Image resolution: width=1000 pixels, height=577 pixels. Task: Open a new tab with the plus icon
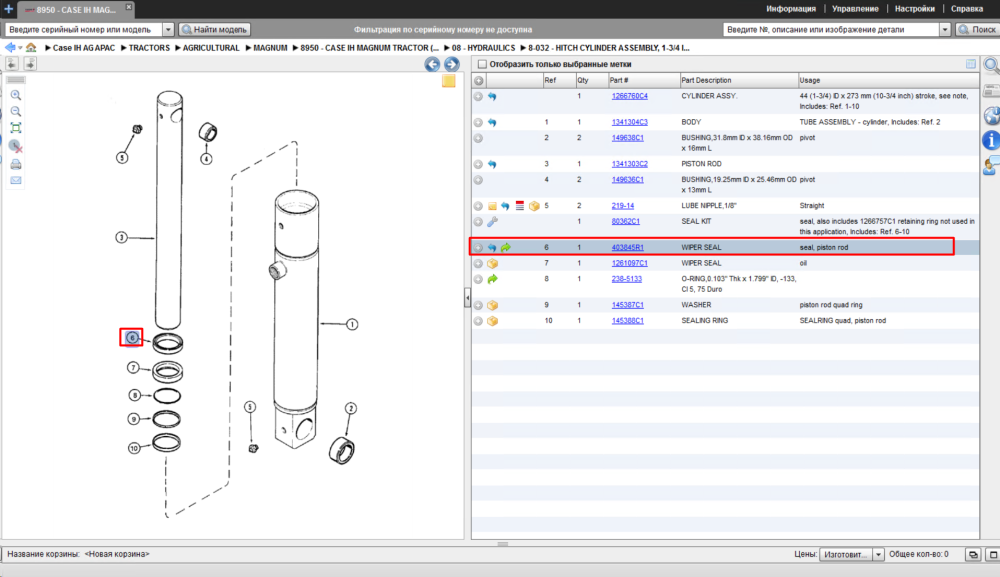tap(8, 9)
